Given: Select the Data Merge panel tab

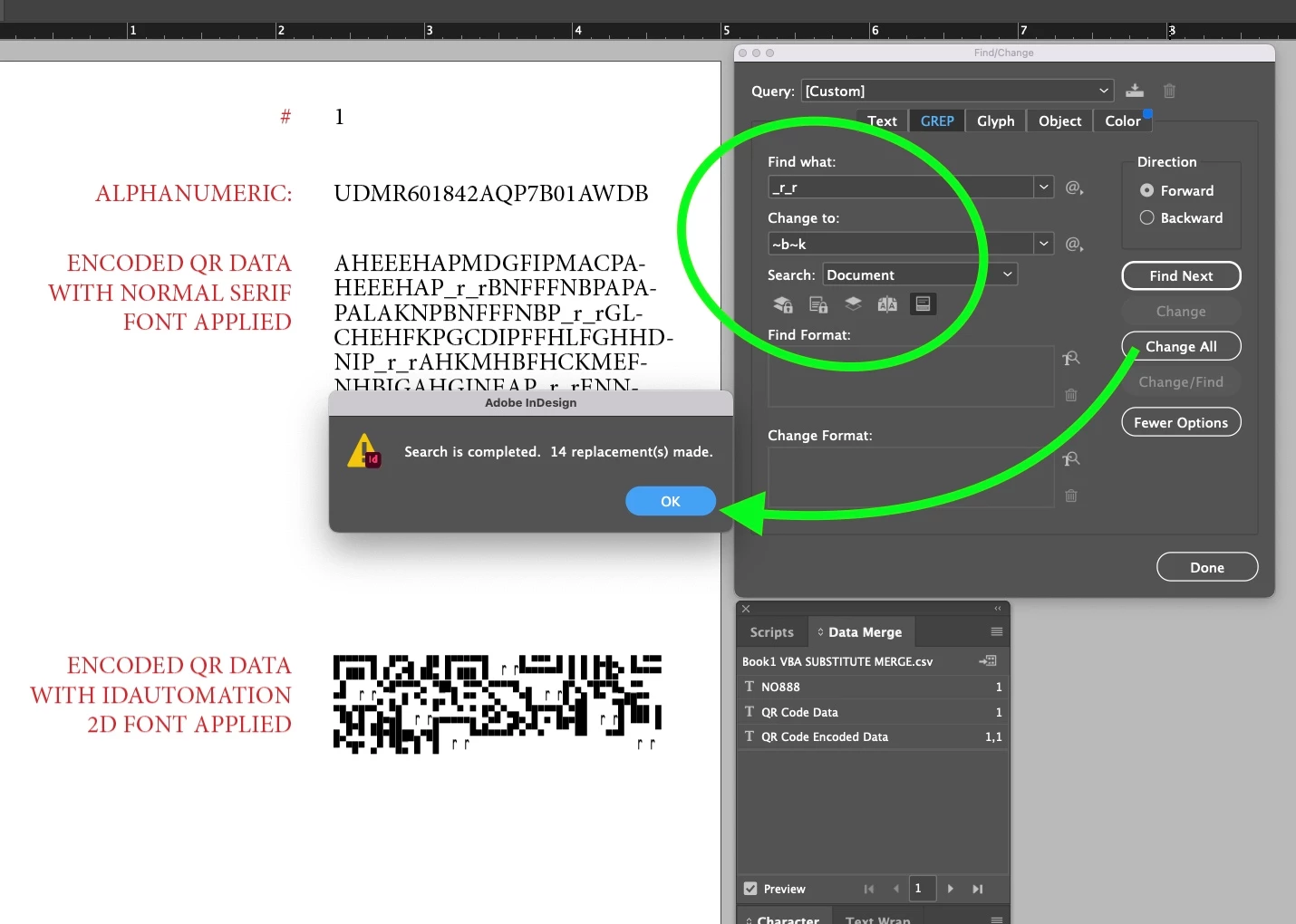Looking at the screenshot, I should click(x=860, y=632).
